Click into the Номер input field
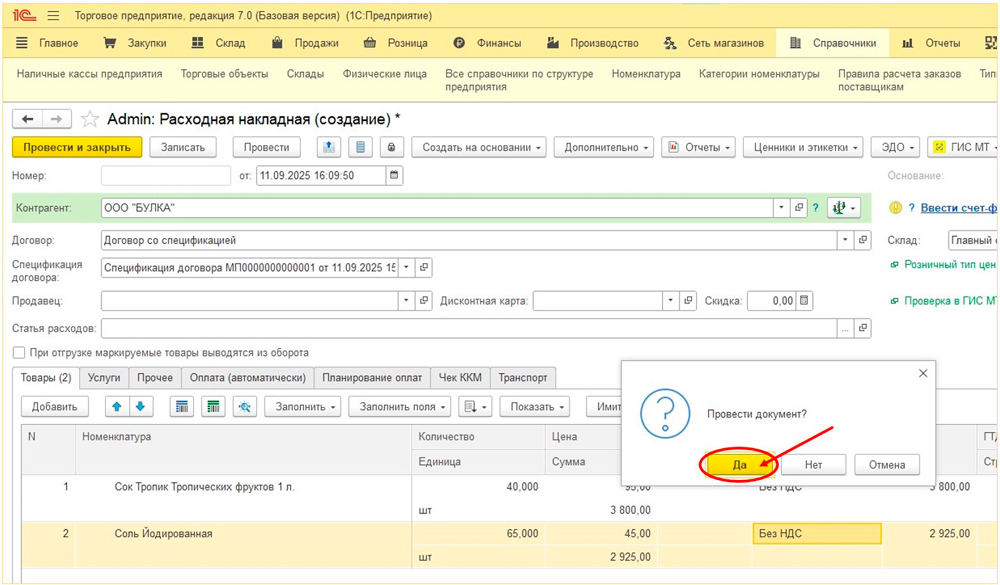The image size is (1000, 585). pyautogui.click(x=165, y=175)
